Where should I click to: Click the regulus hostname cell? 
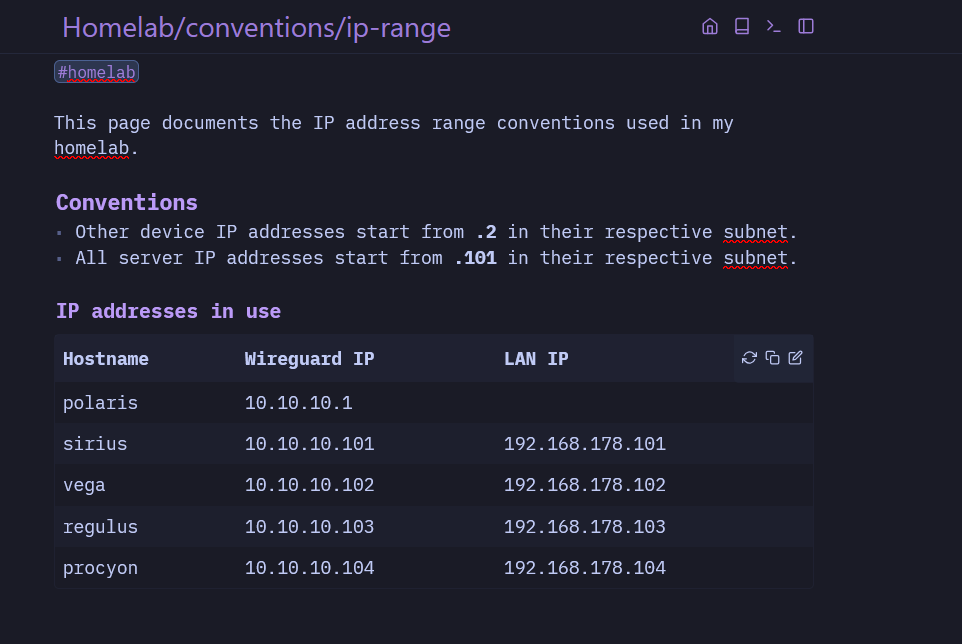[x=100, y=527]
